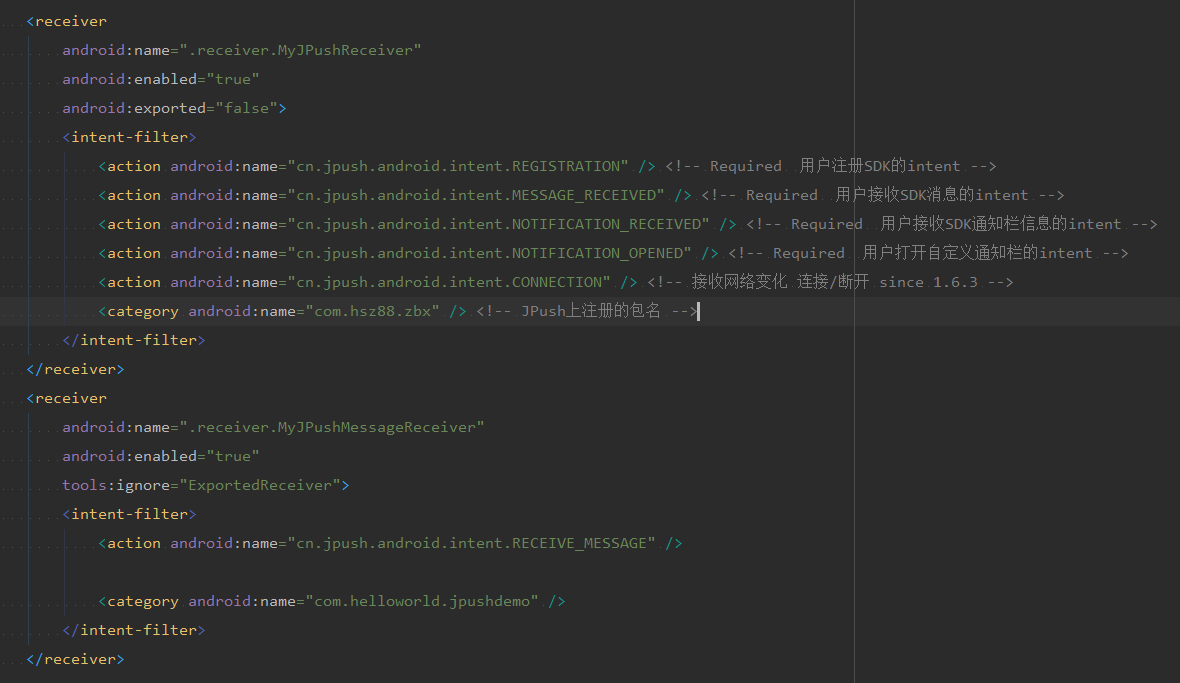Viewport: 1180px width, 683px height.
Task: Click the last </receiver> closing tag
Action: (75, 659)
